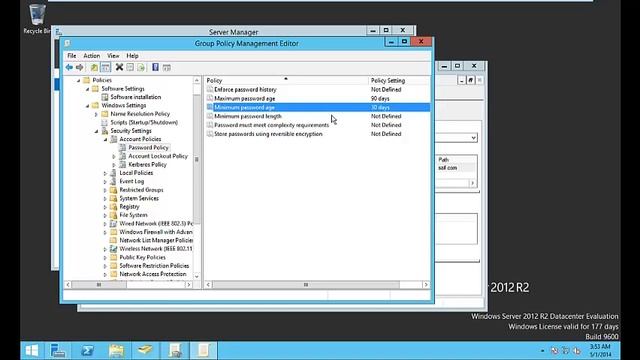Sort by the Policy Setting column header
This screenshot has height=360, width=640.
pos(399,80)
